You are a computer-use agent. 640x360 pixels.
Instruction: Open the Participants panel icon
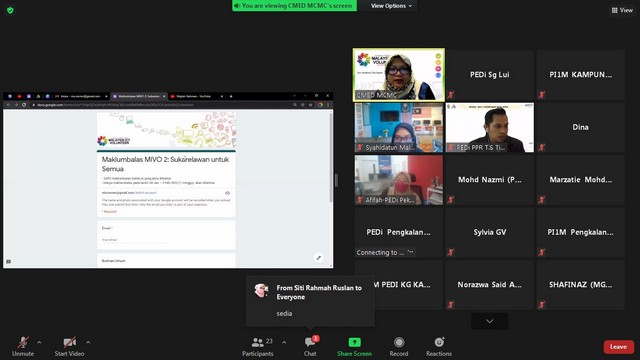click(x=258, y=342)
